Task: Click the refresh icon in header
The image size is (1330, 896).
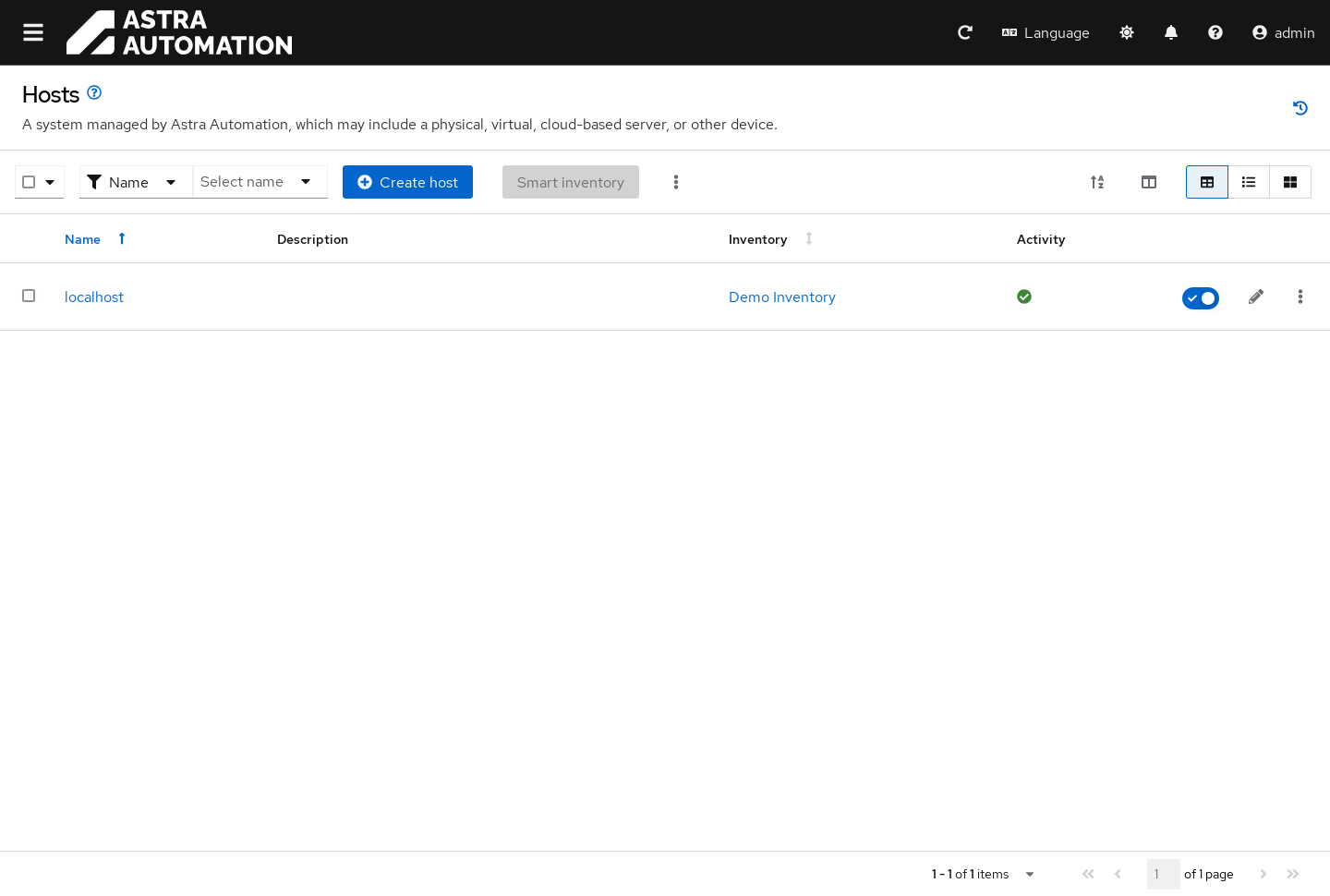Action: coord(965,32)
